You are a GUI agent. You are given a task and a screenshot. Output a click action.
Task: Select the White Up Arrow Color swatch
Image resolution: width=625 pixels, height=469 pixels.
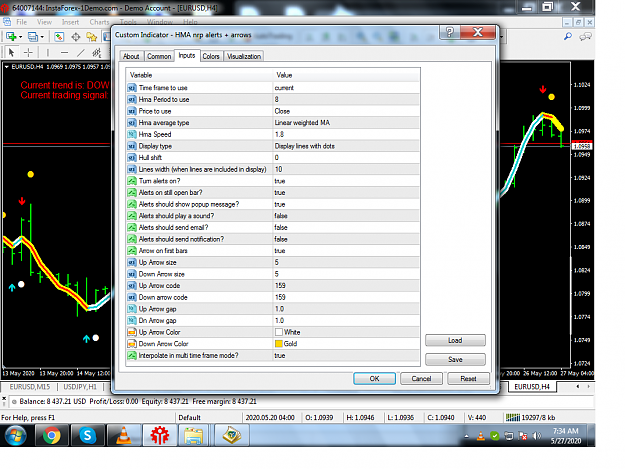coord(279,332)
